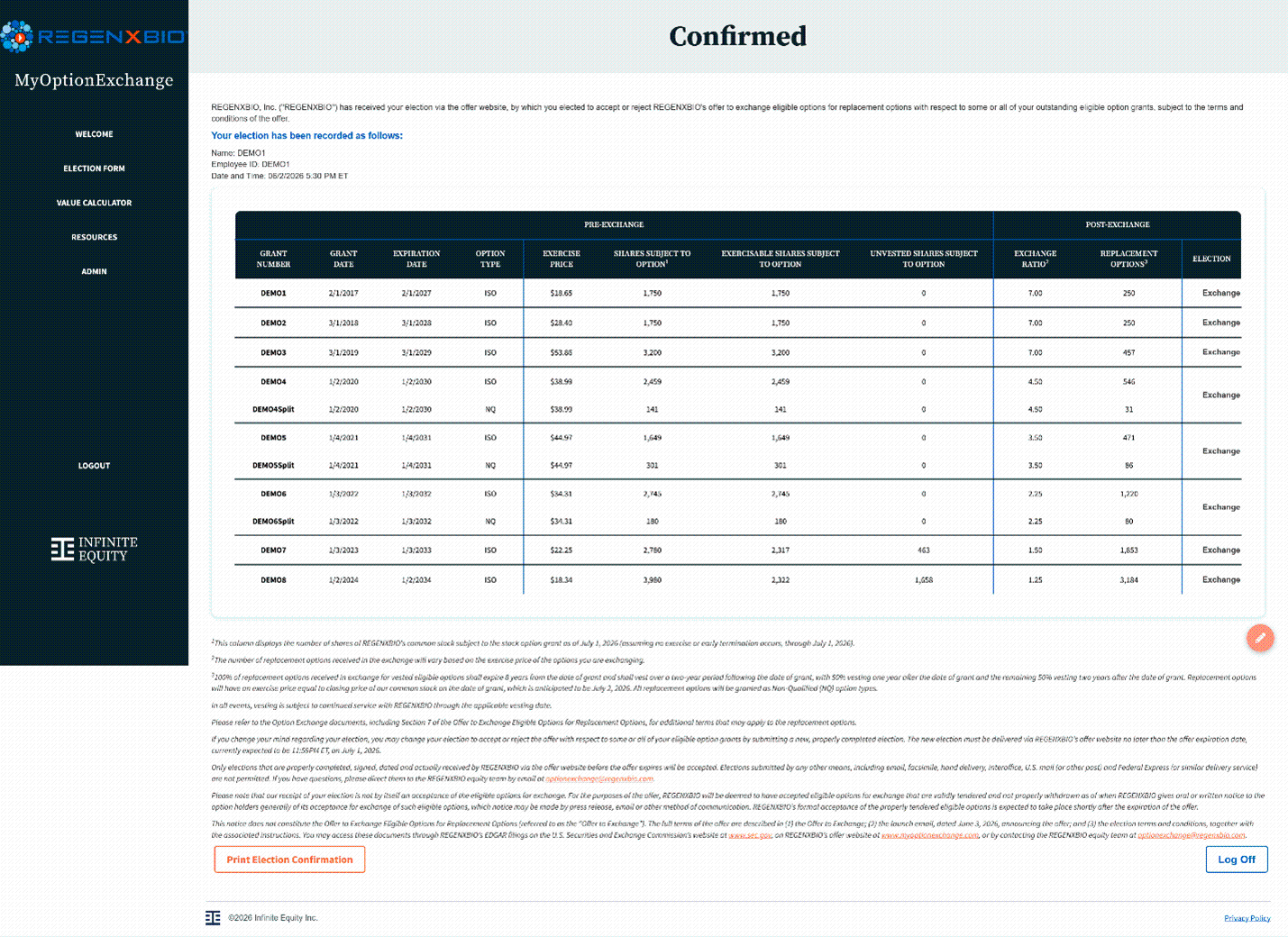Click unvested shares value 1,658
The image size is (1288, 937).
(924, 580)
